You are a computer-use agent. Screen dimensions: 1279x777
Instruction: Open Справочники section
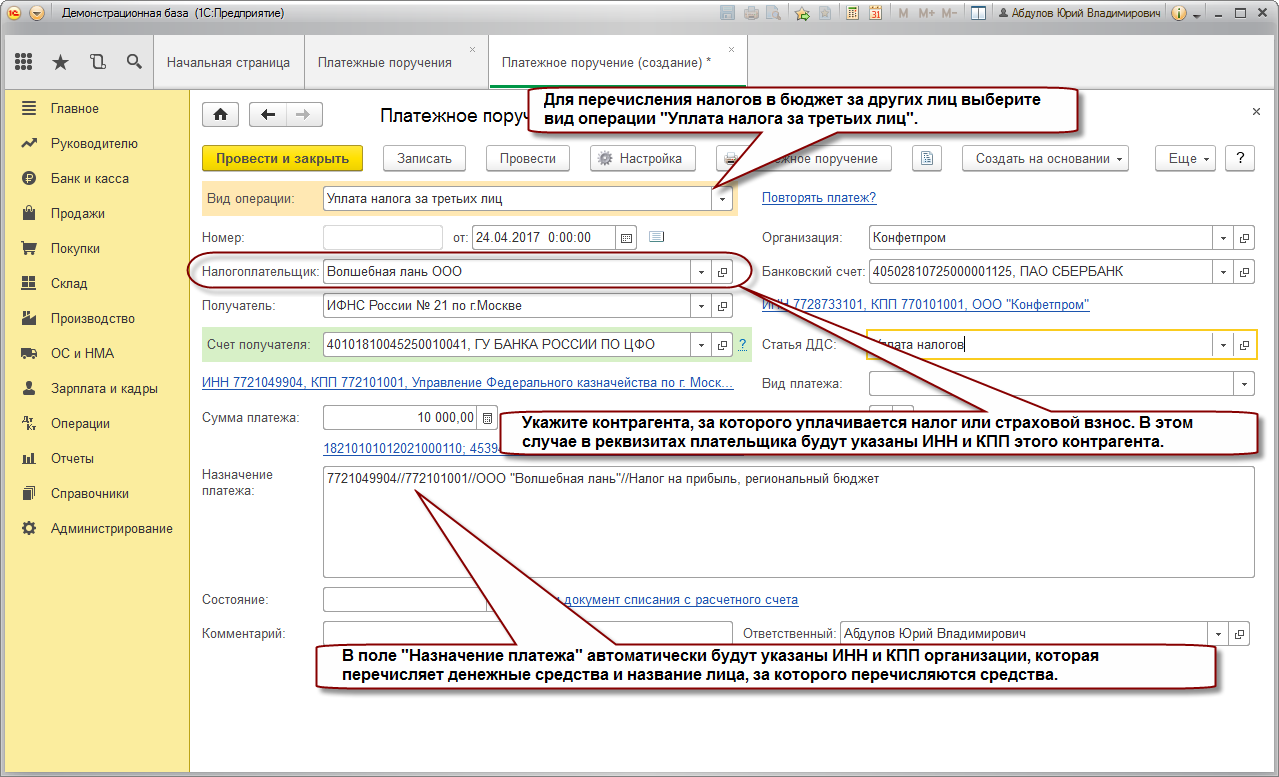tap(90, 493)
